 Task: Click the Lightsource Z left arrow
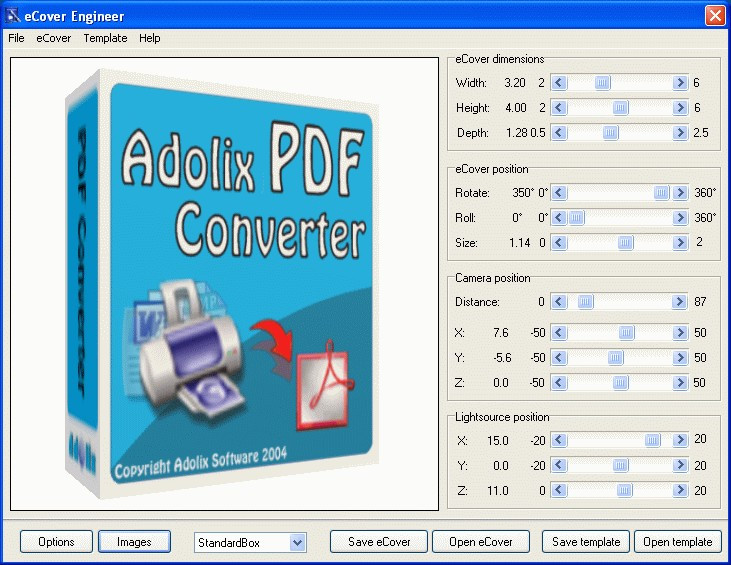pyautogui.click(x=559, y=490)
